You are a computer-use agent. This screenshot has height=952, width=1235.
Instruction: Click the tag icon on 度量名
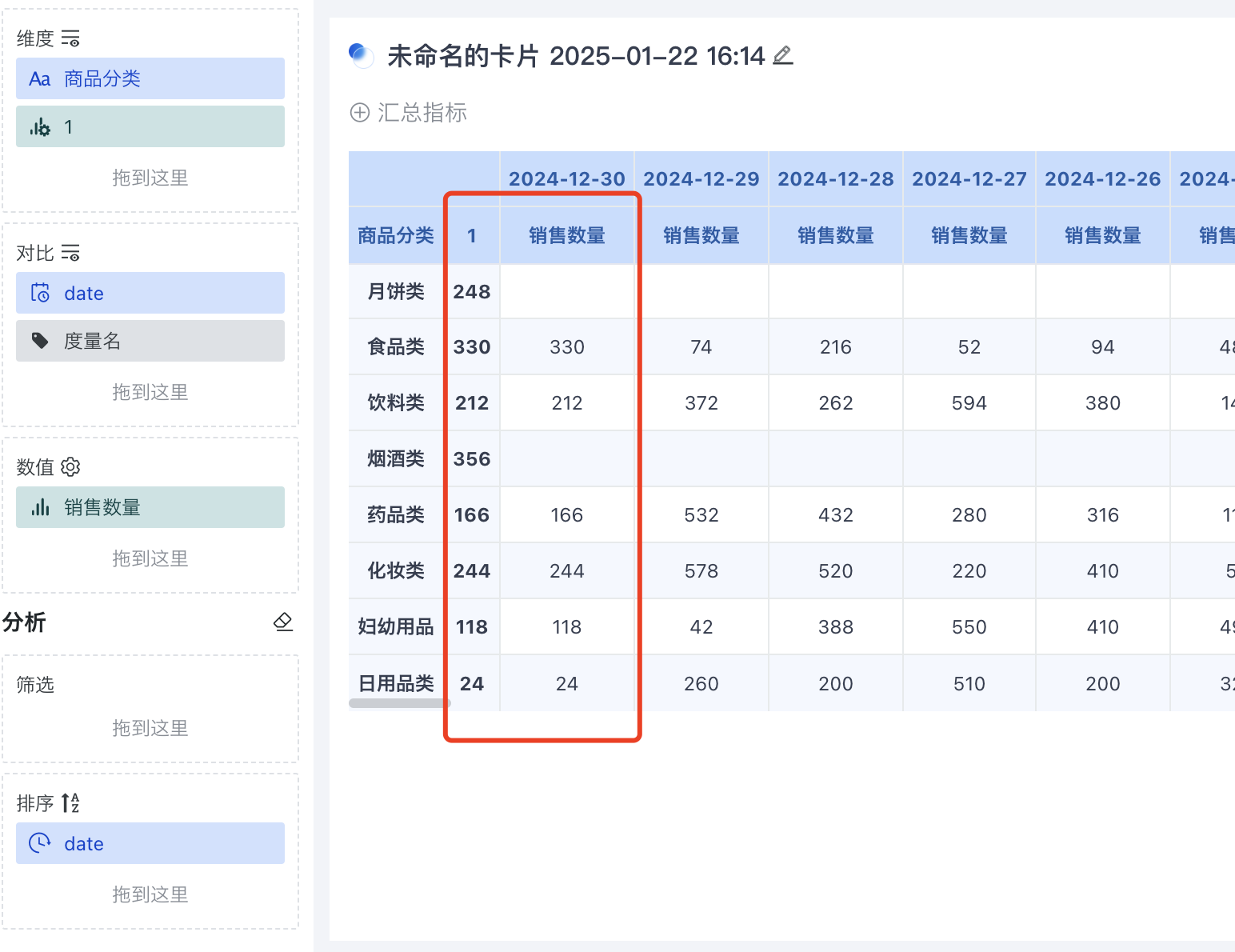coord(40,341)
